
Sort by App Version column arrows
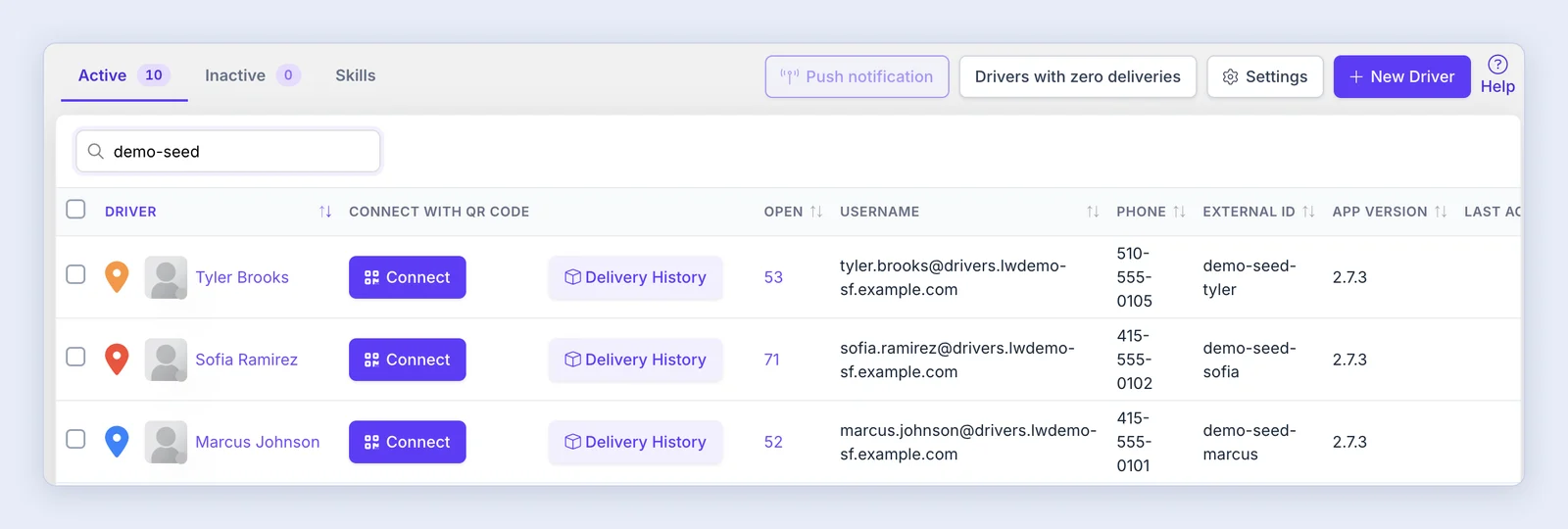pos(1441,212)
